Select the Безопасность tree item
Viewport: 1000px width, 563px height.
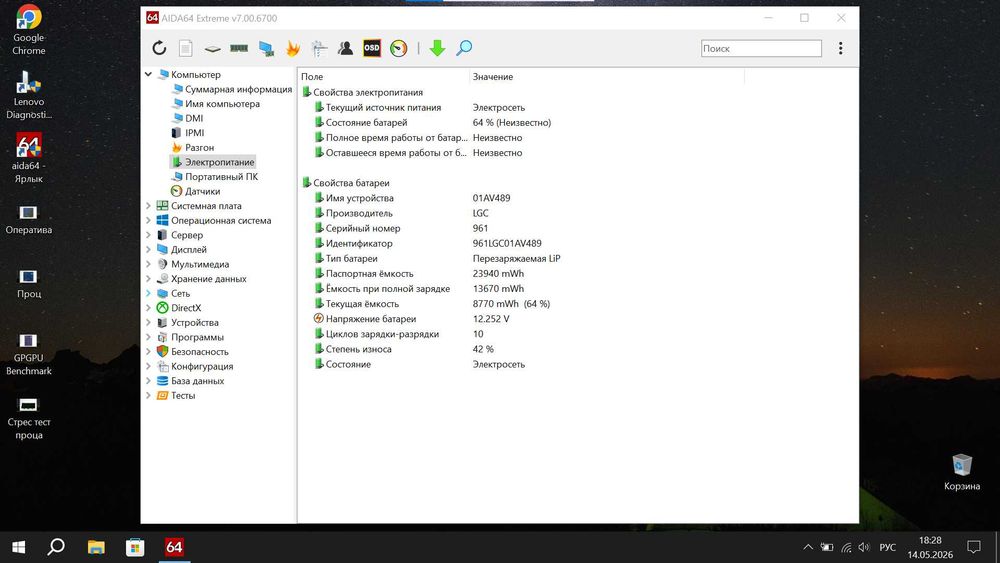click(x=200, y=352)
